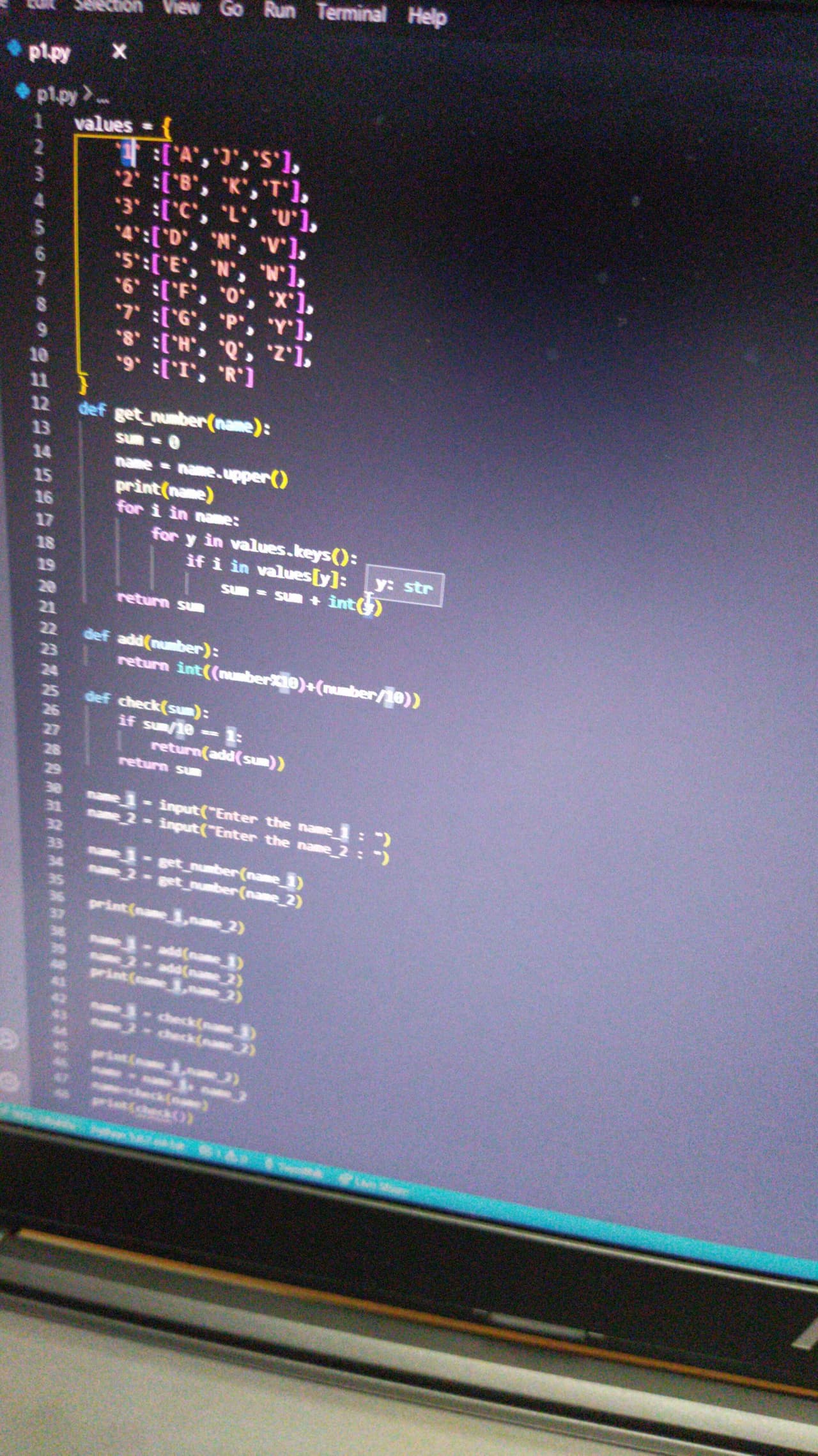
Task: Click the 'sum = 0' line
Action: click(148, 439)
